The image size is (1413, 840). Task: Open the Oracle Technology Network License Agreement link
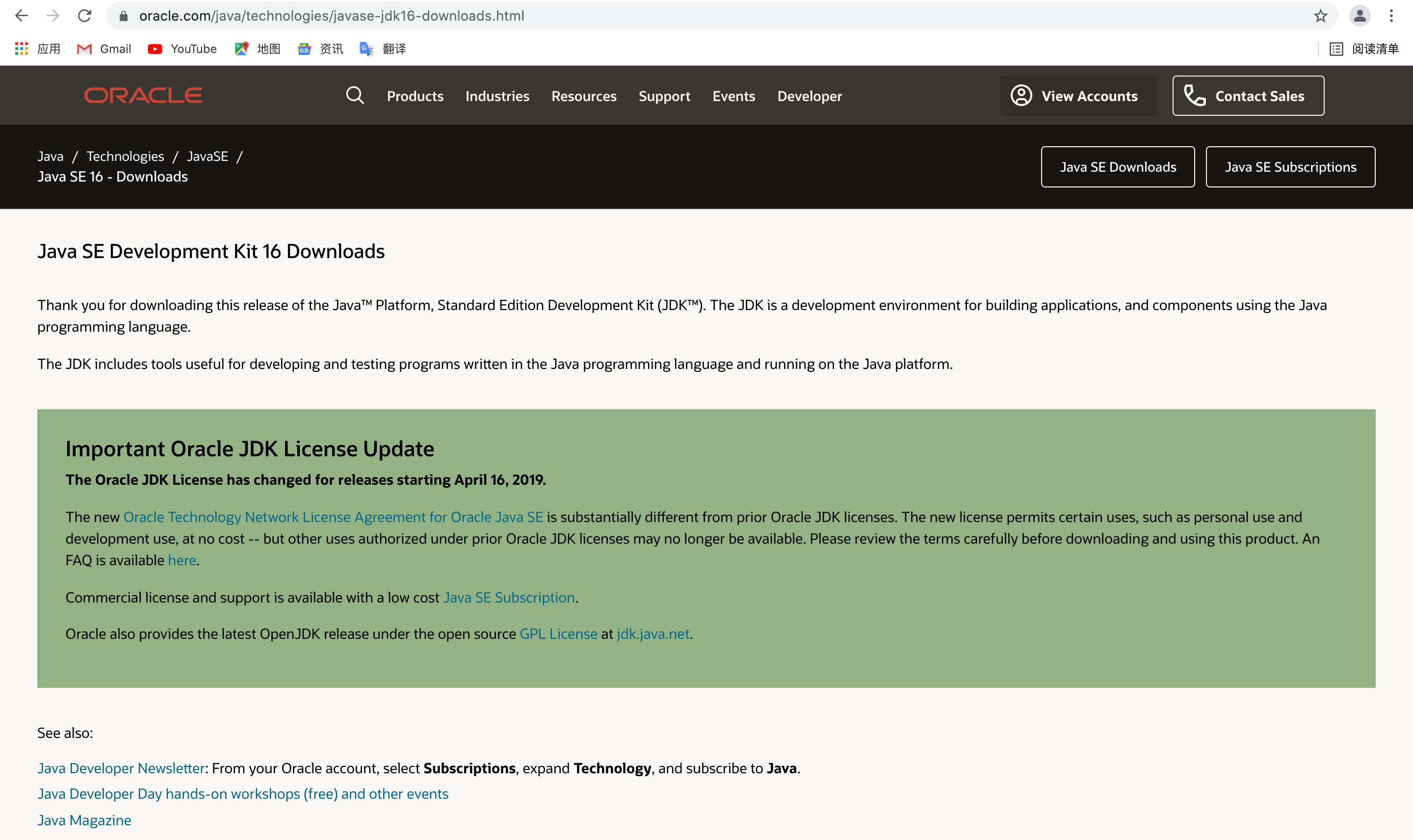pos(333,517)
